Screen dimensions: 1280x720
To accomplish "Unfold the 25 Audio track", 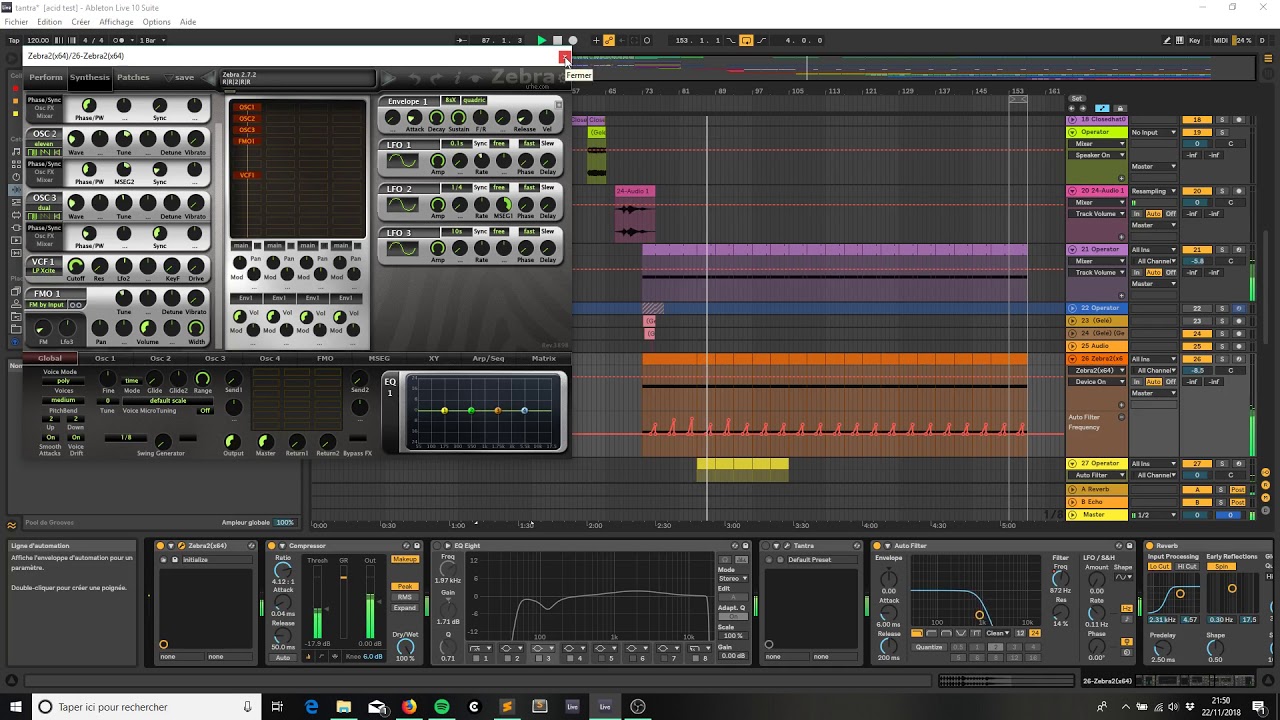I will pos(1073,346).
